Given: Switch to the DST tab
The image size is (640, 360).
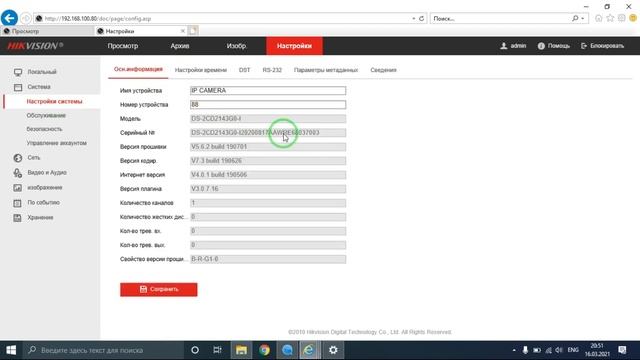Looking at the screenshot, I should pyautogui.click(x=244, y=70).
